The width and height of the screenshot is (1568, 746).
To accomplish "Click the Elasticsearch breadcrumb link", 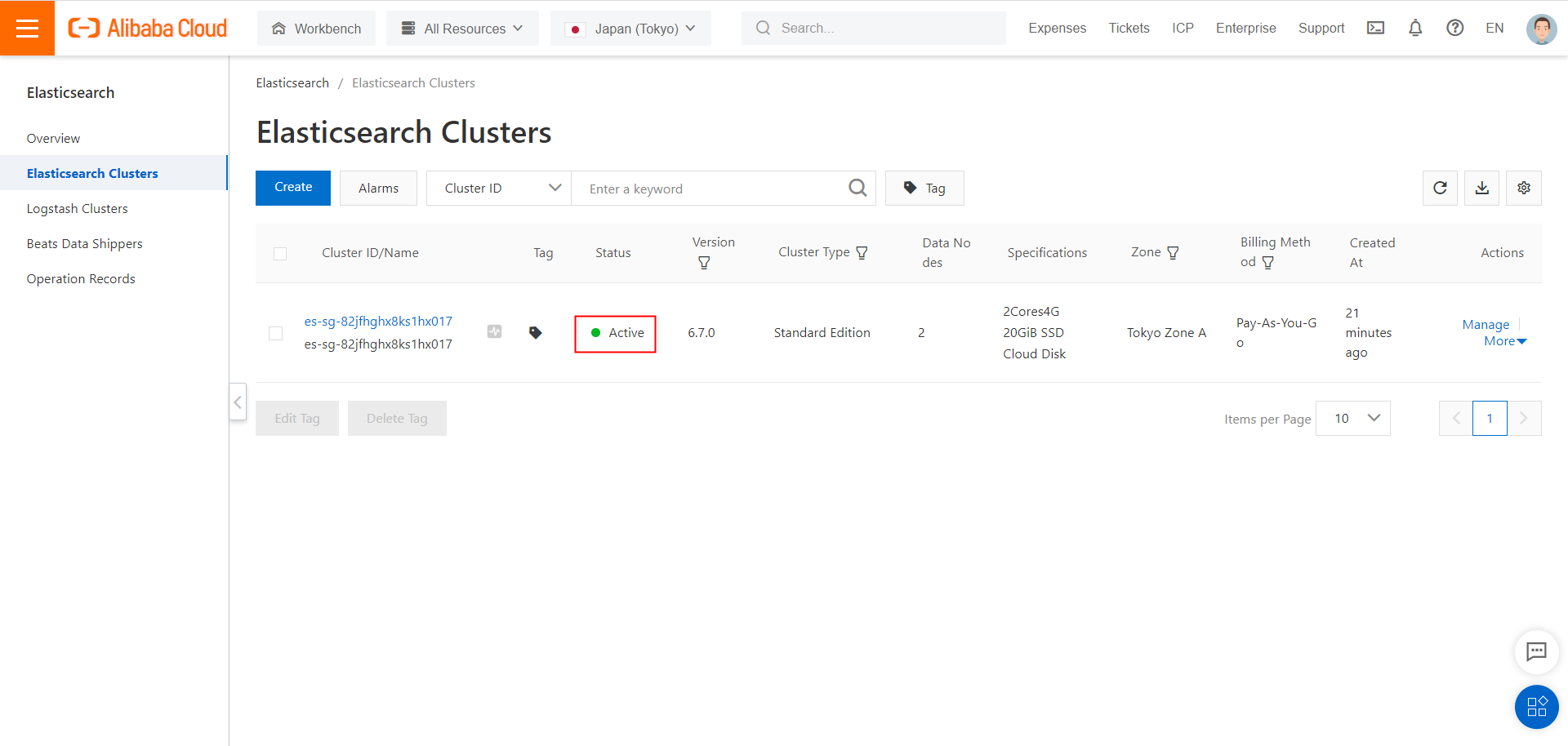I will (x=292, y=82).
